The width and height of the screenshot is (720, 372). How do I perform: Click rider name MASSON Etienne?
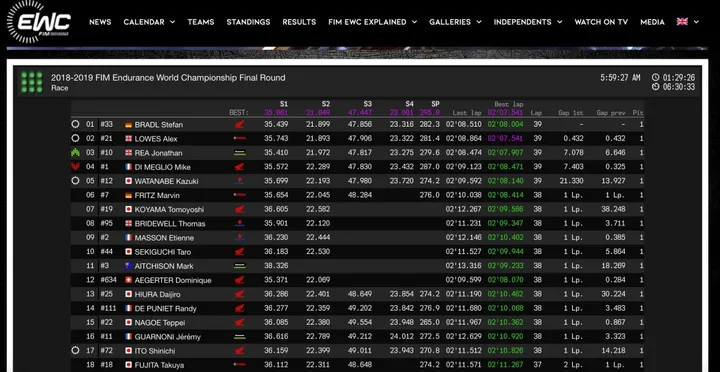(x=164, y=238)
